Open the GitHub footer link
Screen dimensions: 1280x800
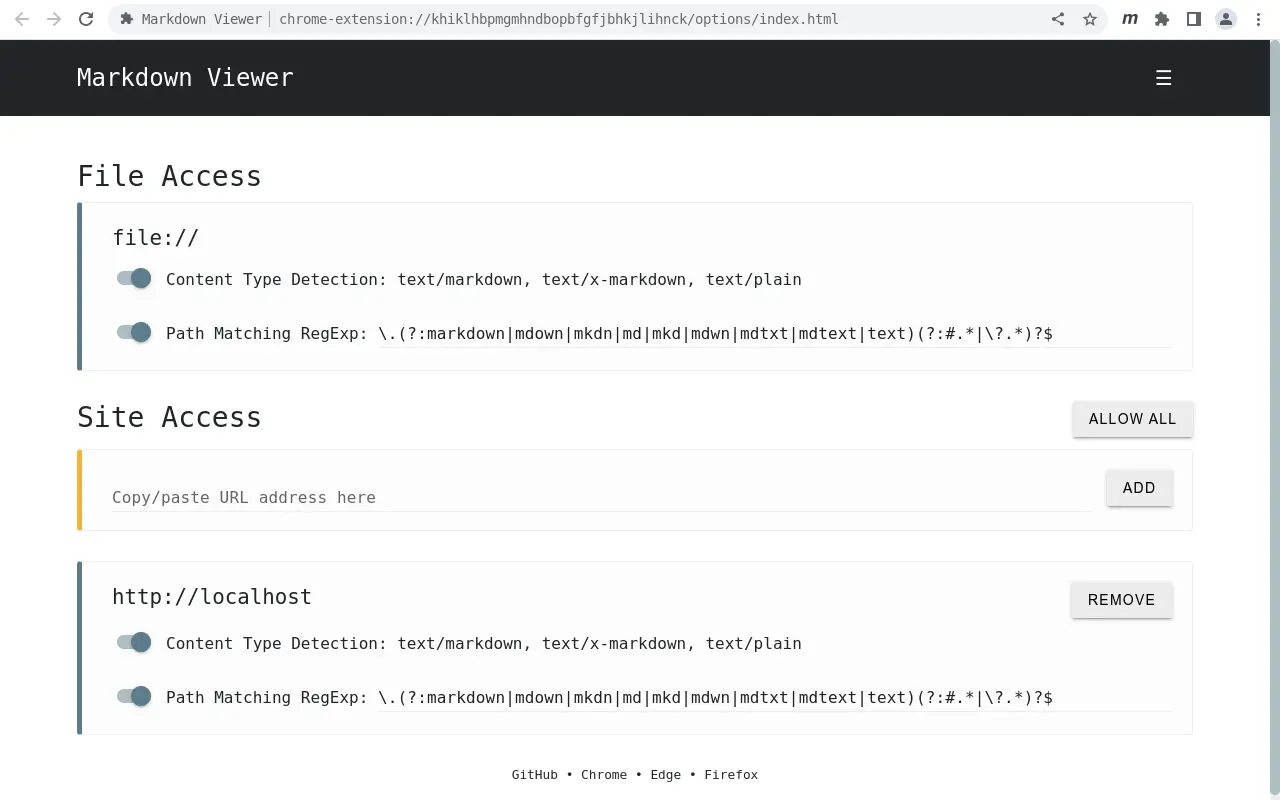coord(534,775)
